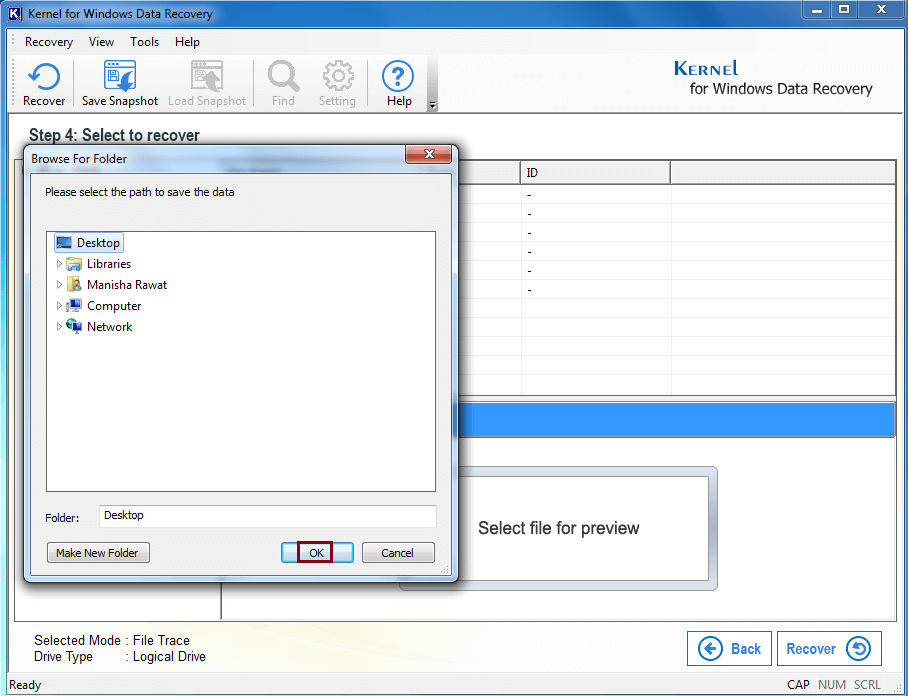Screen dimensions: 908x696
Task: Click the Libraries folder icon
Action: tap(74, 264)
